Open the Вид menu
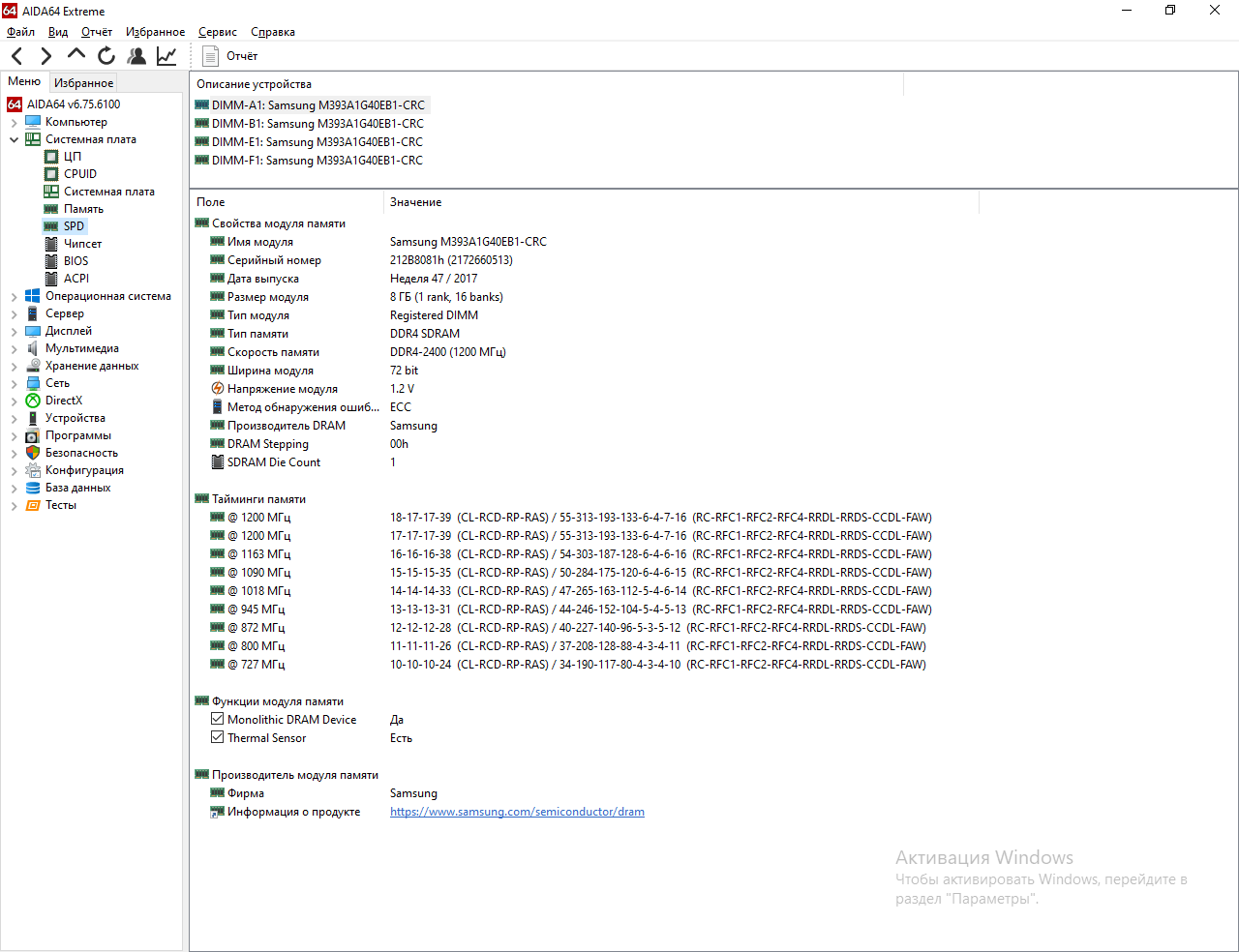Screen dimensions: 1239x952 click(58, 32)
